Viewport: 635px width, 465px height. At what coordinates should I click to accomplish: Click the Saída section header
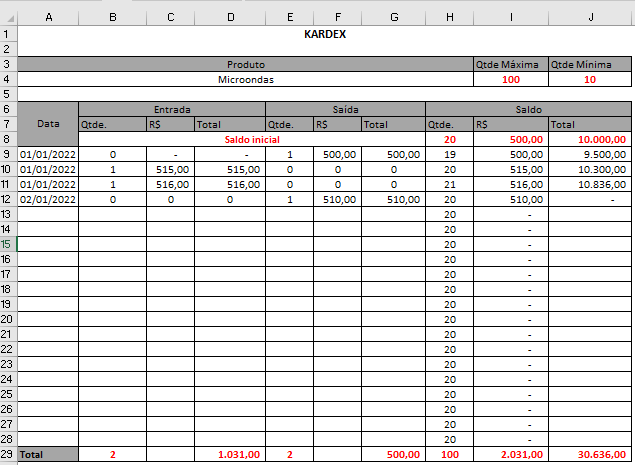pyautogui.click(x=345, y=109)
